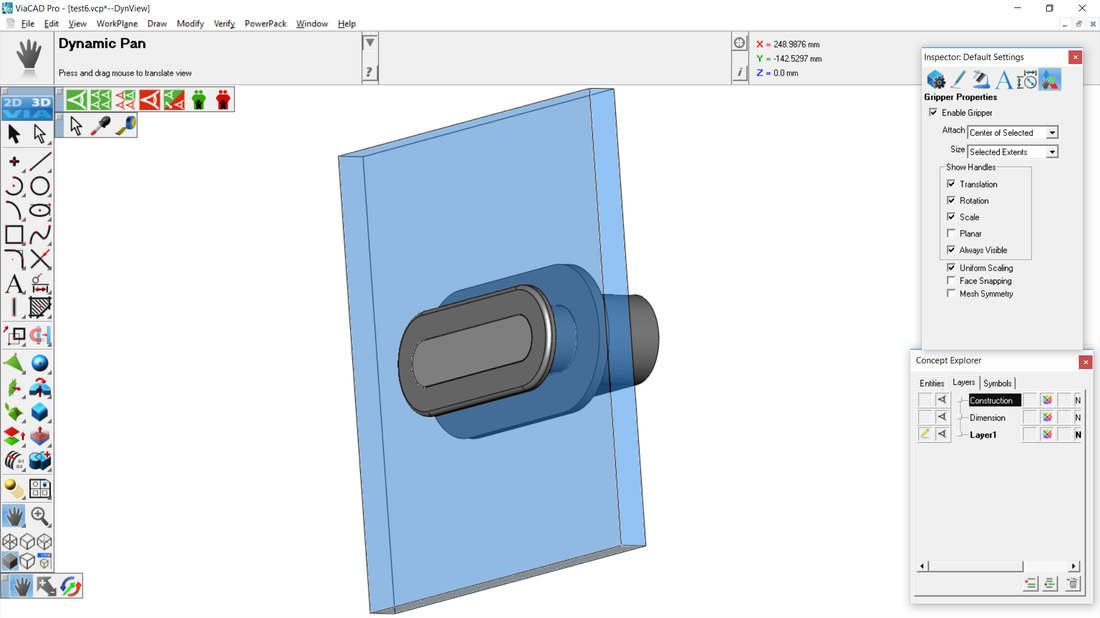Select the single Line tool

pyautogui.click(x=40, y=162)
